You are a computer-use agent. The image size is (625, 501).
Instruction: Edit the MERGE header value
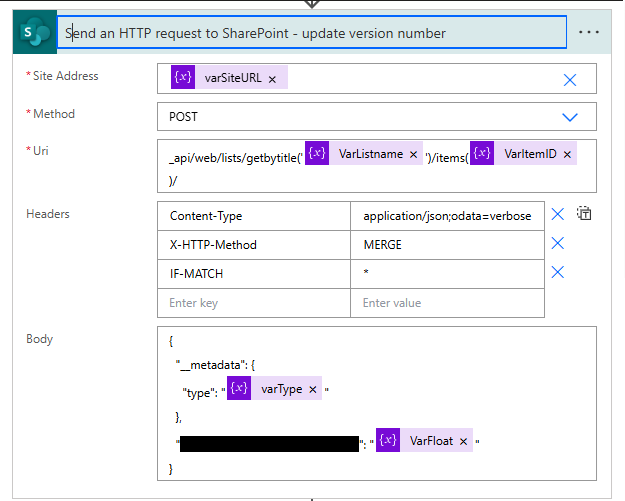point(446,244)
